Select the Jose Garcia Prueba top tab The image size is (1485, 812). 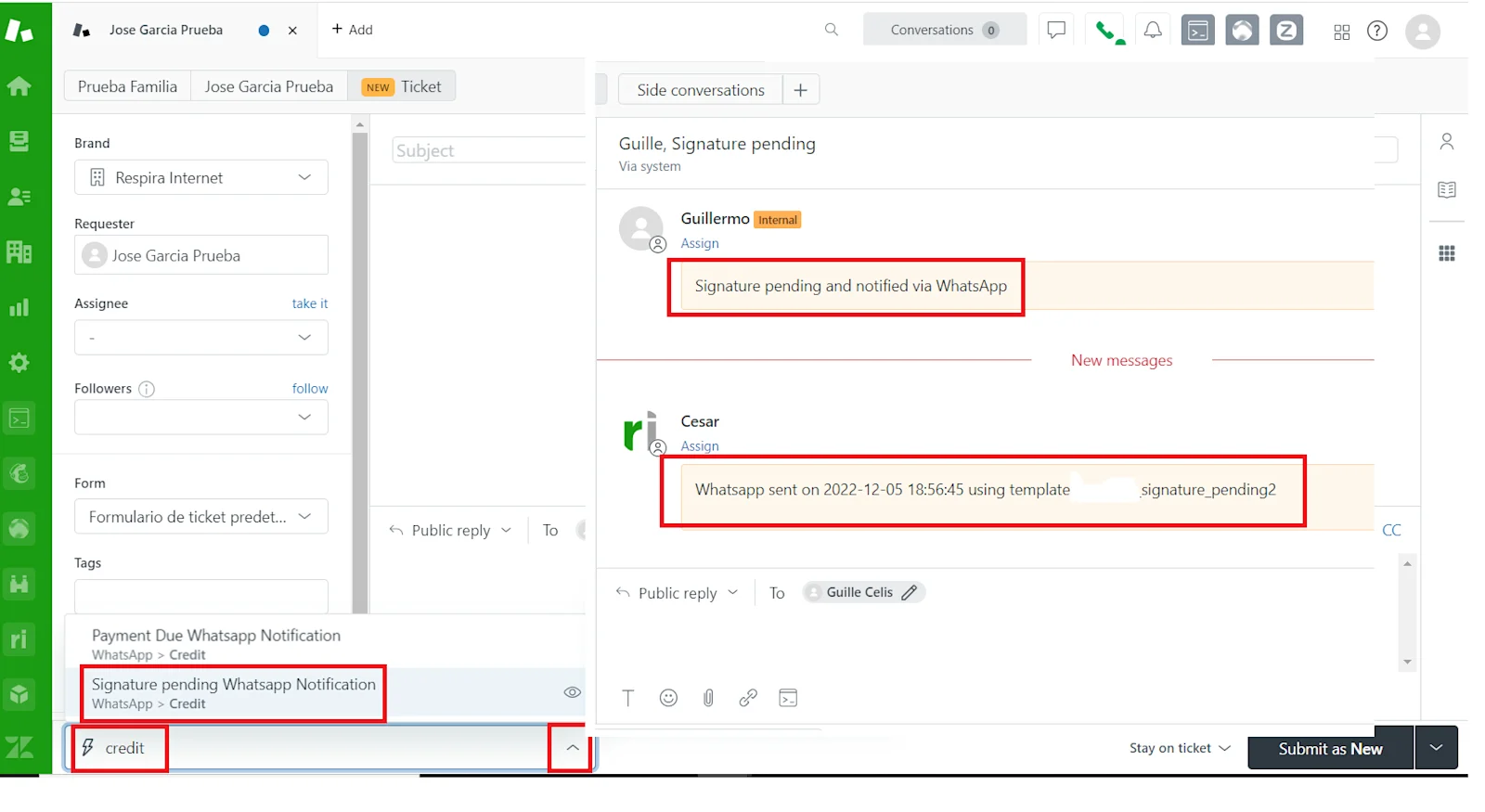(166, 30)
